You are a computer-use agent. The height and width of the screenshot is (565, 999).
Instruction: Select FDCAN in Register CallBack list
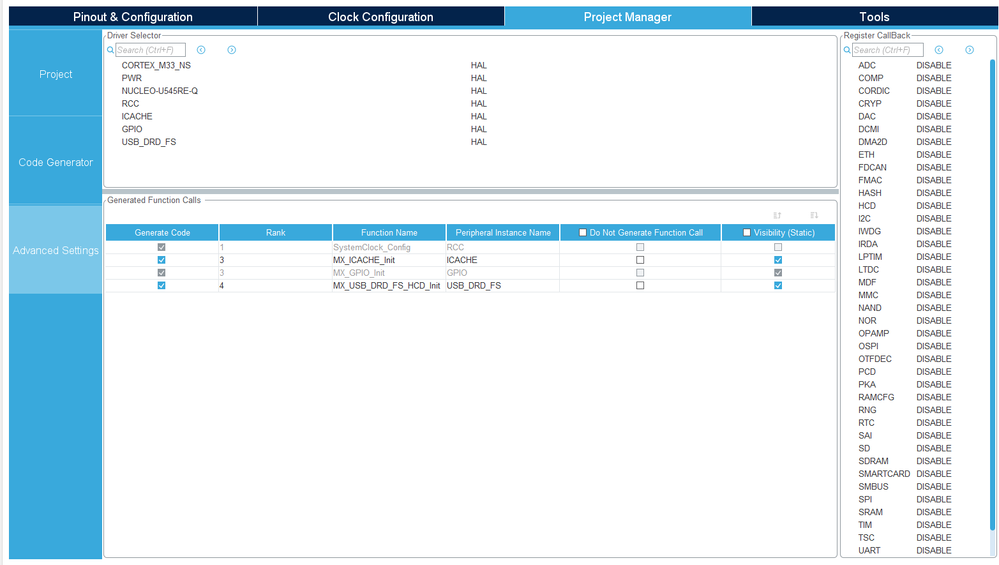coord(872,167)
